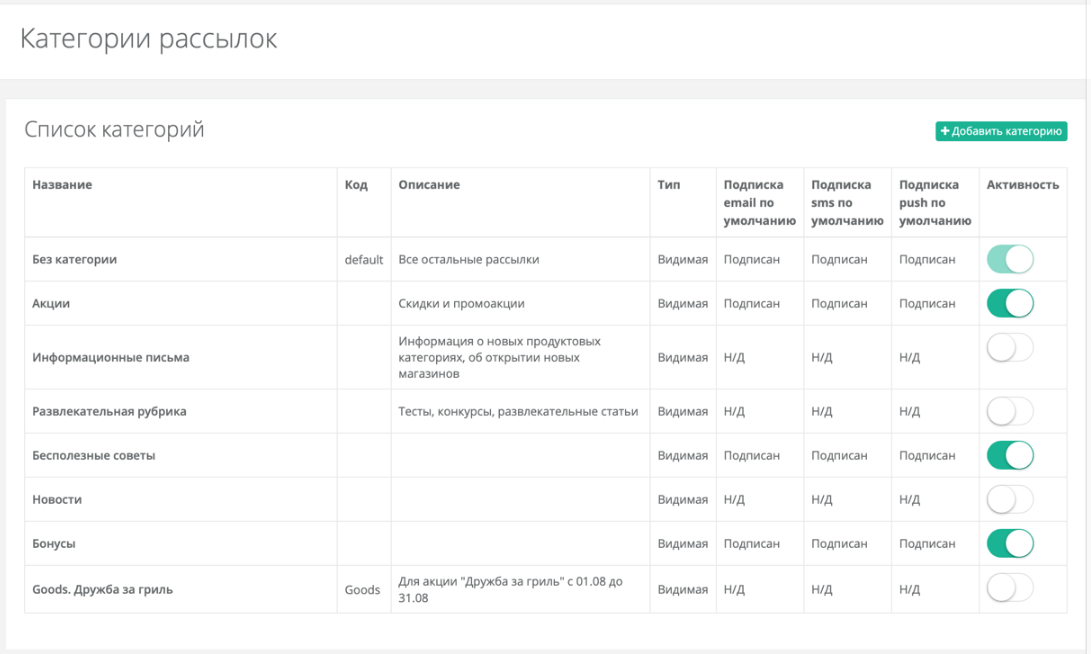Select Развлекательная рубрика category name
Screen dimensions: 1091x654
[109, 411]
